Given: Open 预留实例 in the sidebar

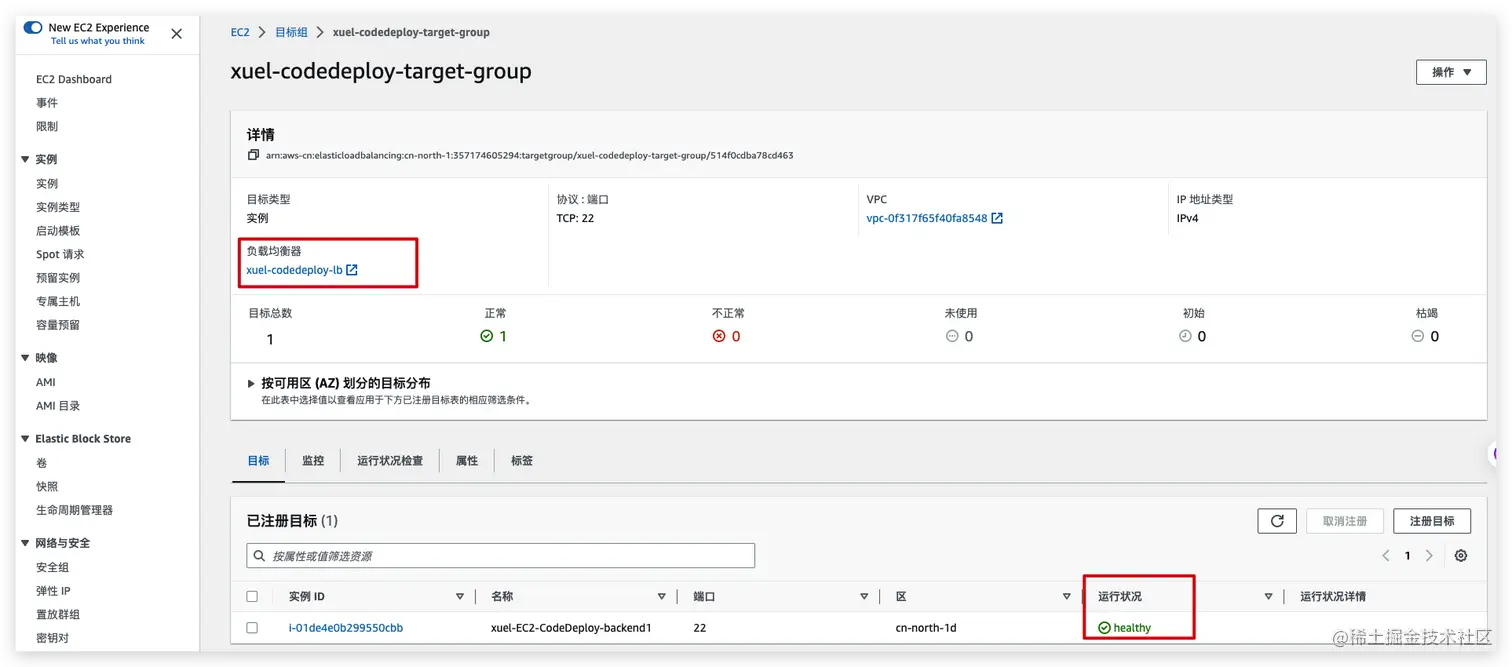Looking at the screenshot, I should [x=58, y=278].
